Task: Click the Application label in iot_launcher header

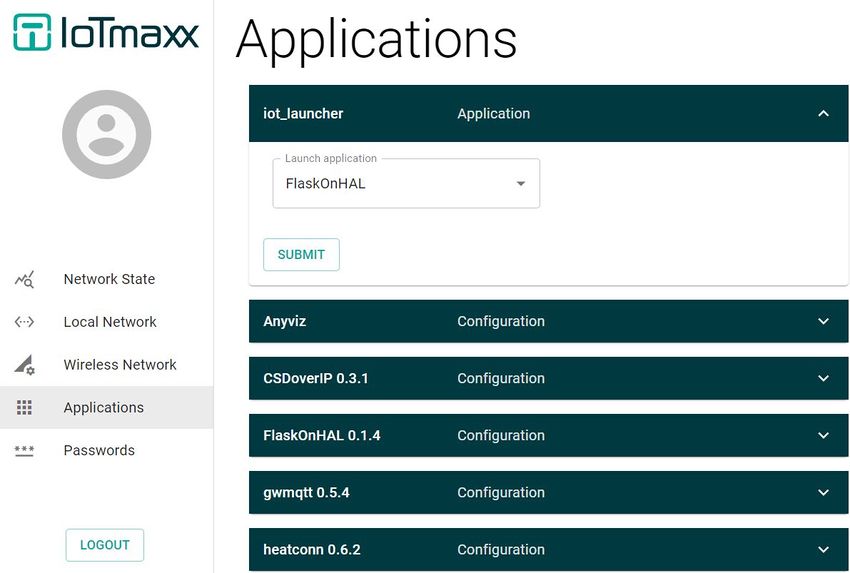Action: tap(493, 114)
